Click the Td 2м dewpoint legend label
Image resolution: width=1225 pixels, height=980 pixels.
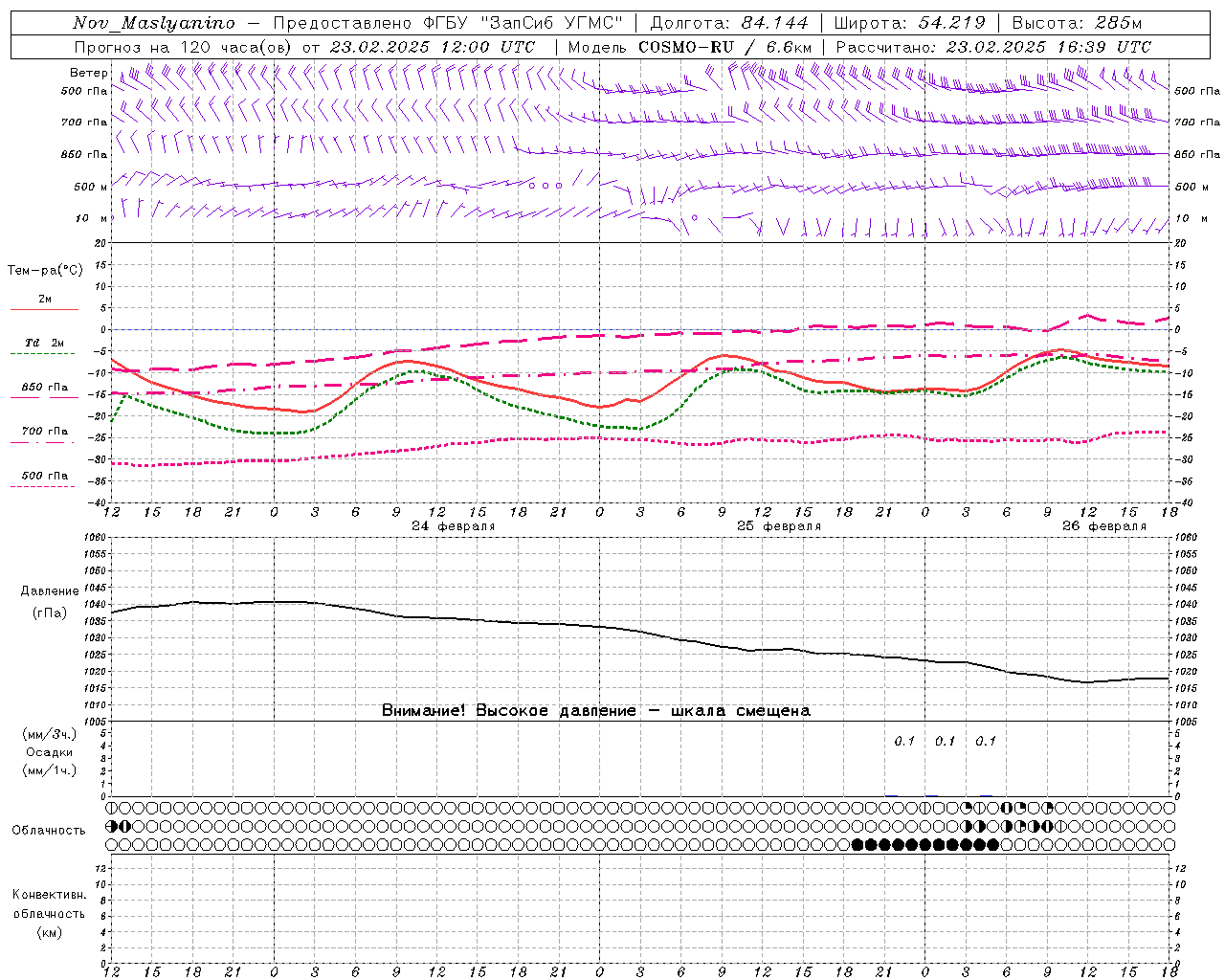[x=44, y=343]
